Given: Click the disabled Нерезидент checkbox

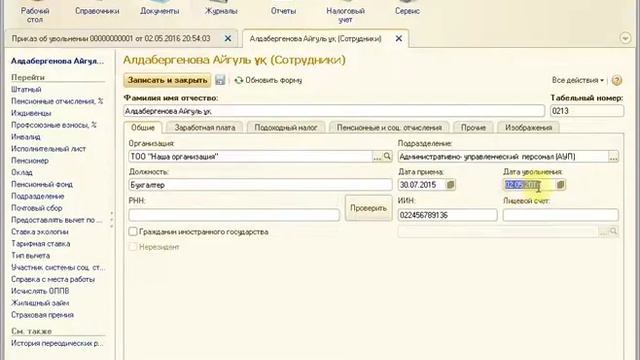Looking at the screenshot, I should 133,247.
